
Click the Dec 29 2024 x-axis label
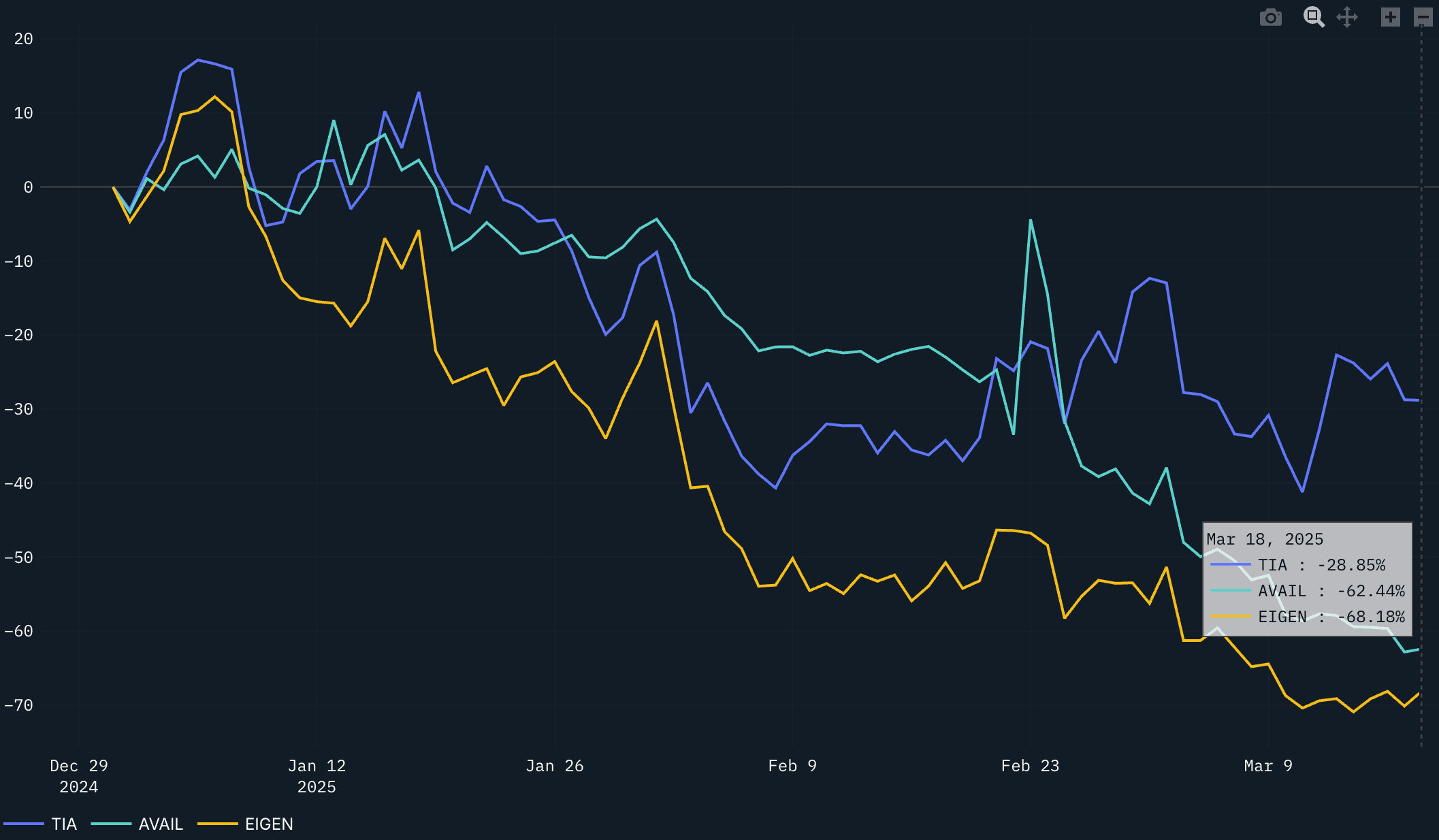pyautogui.click(x=79, y=776)
